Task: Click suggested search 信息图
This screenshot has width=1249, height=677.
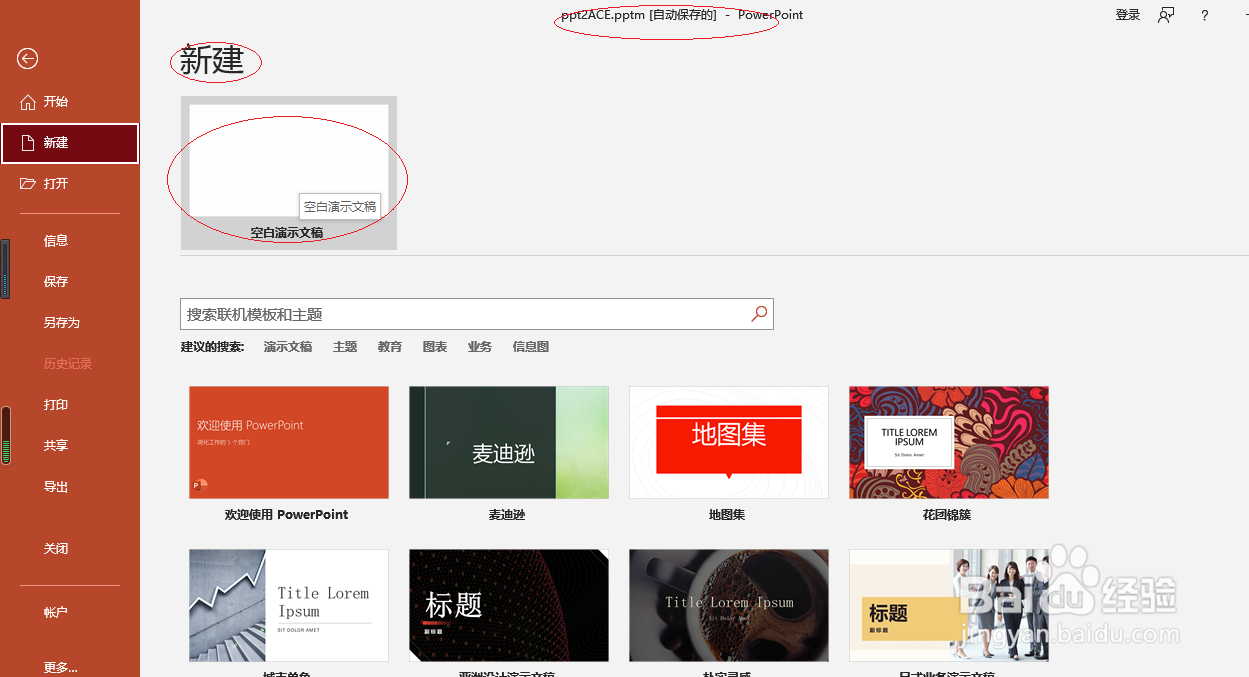Action: (x=531, y=347)
